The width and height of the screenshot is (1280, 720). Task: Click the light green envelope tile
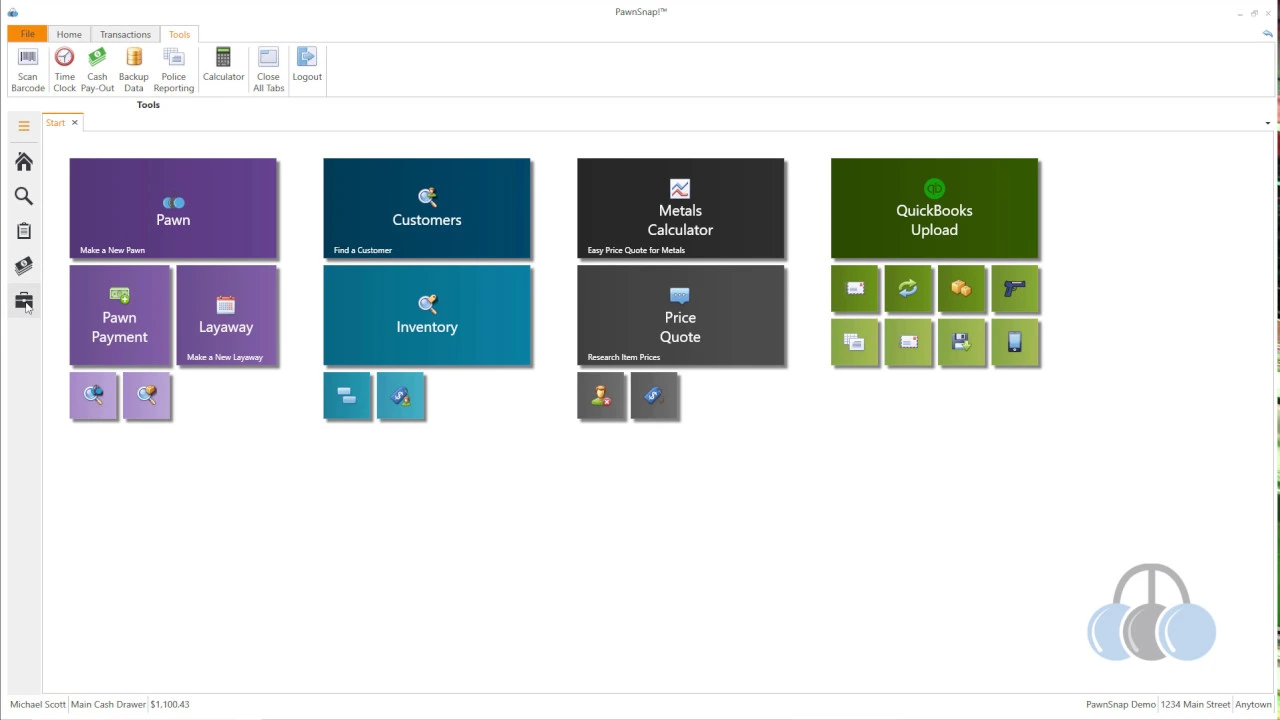coord(908,342)
